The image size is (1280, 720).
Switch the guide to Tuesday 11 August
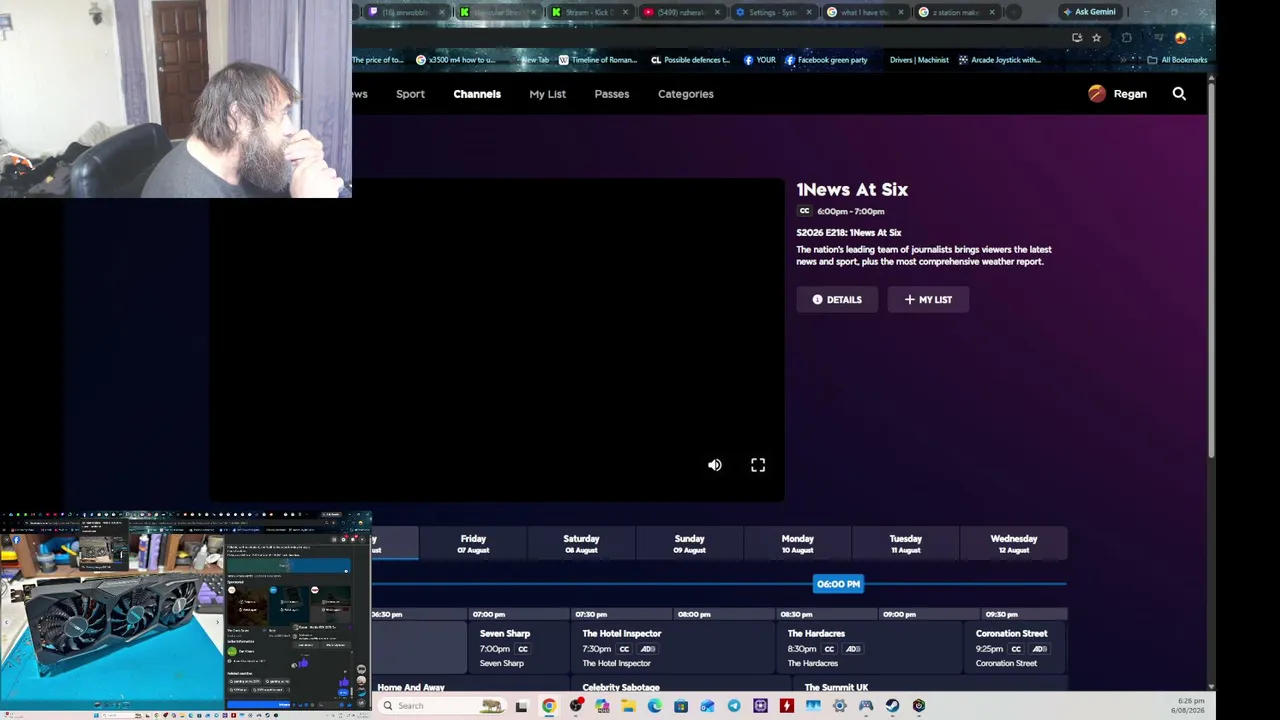click(x=905, y=544)
